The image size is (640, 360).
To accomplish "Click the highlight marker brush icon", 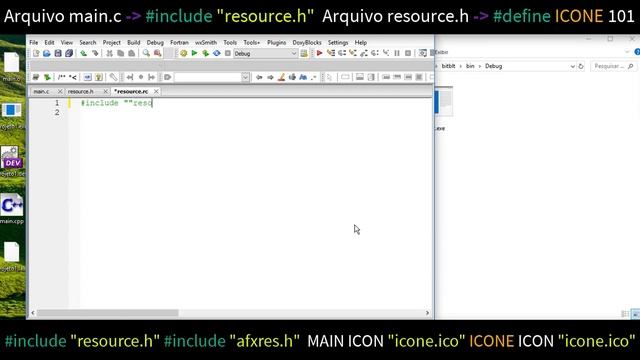I will pos(281,77).
